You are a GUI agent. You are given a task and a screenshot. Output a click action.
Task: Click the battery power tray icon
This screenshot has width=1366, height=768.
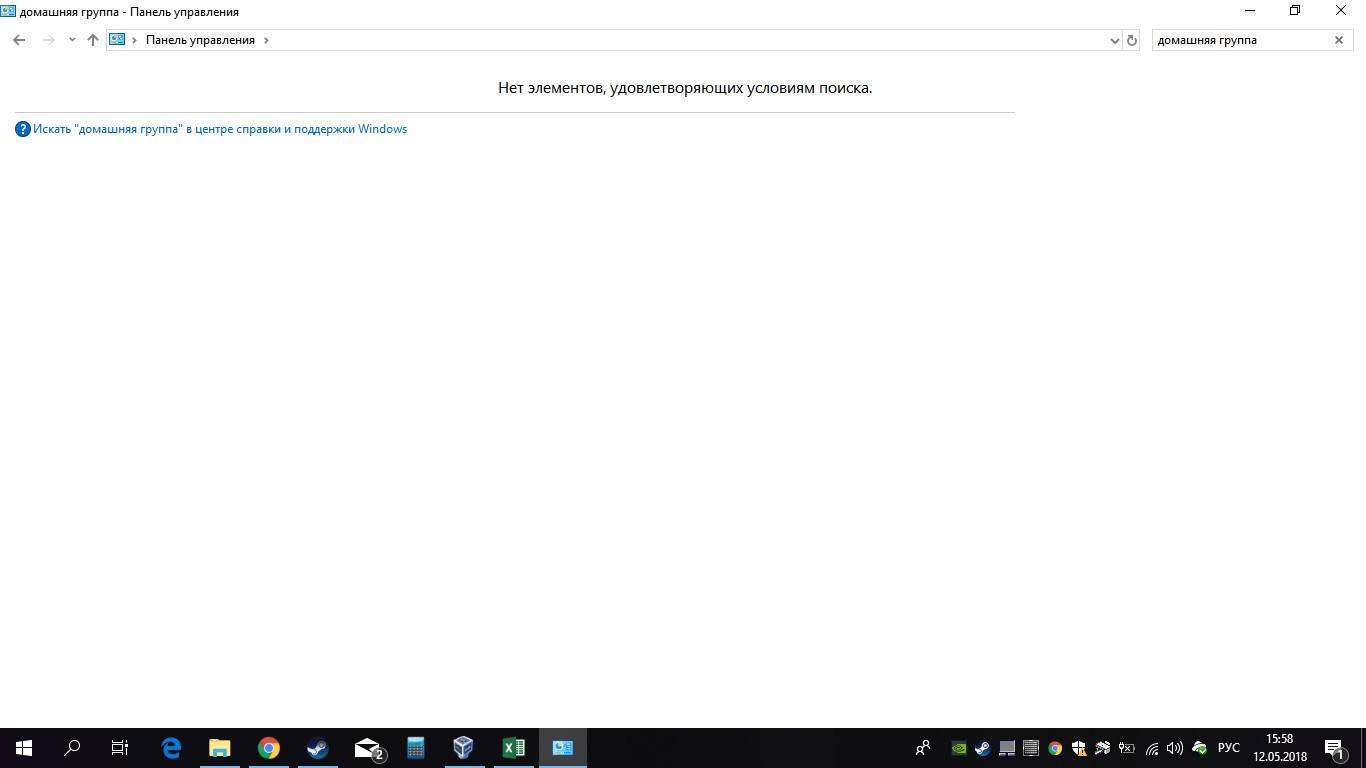coord(1127,747)
